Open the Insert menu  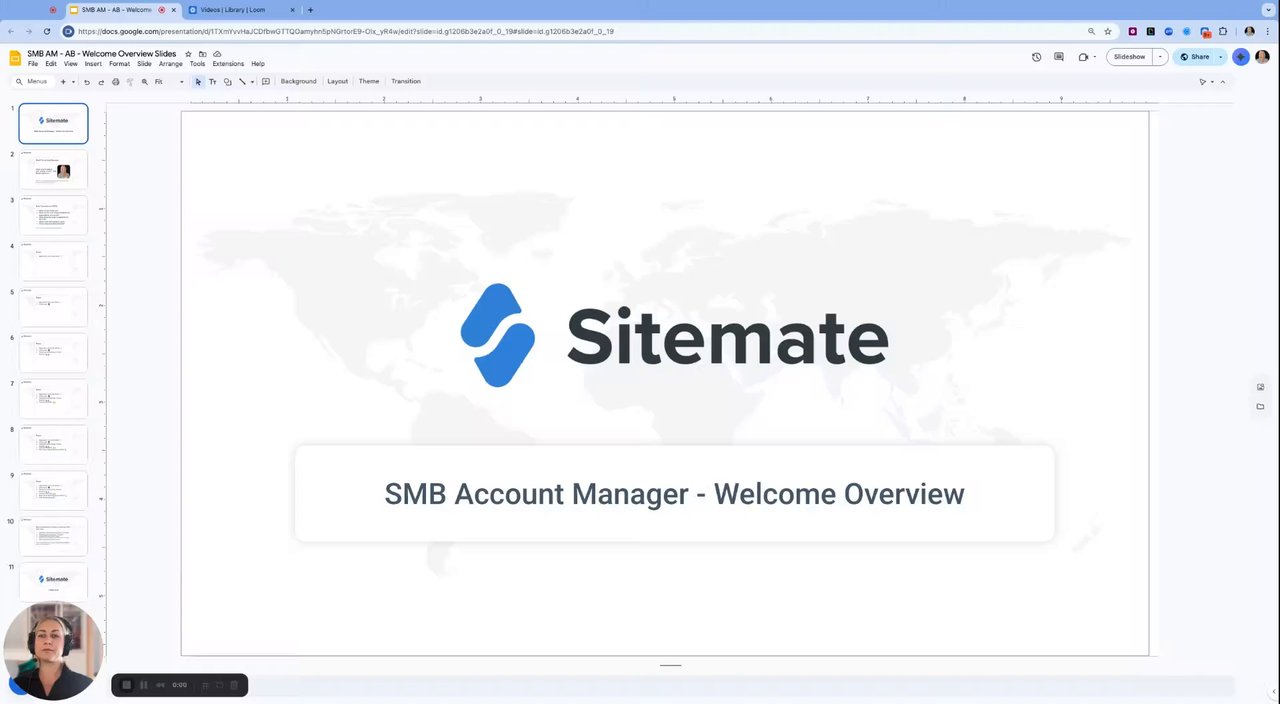tap(93, 64)
